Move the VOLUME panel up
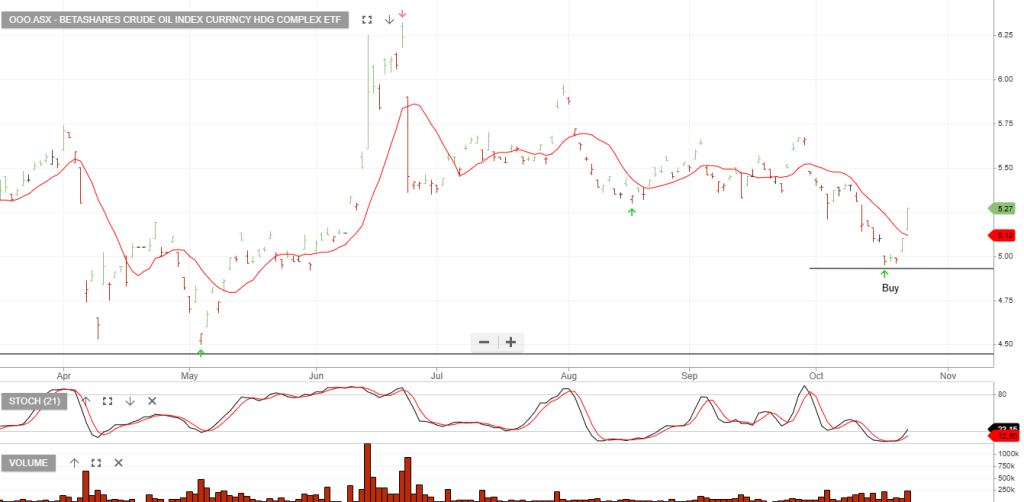The image size is (1024, 502). coord(74,463)
